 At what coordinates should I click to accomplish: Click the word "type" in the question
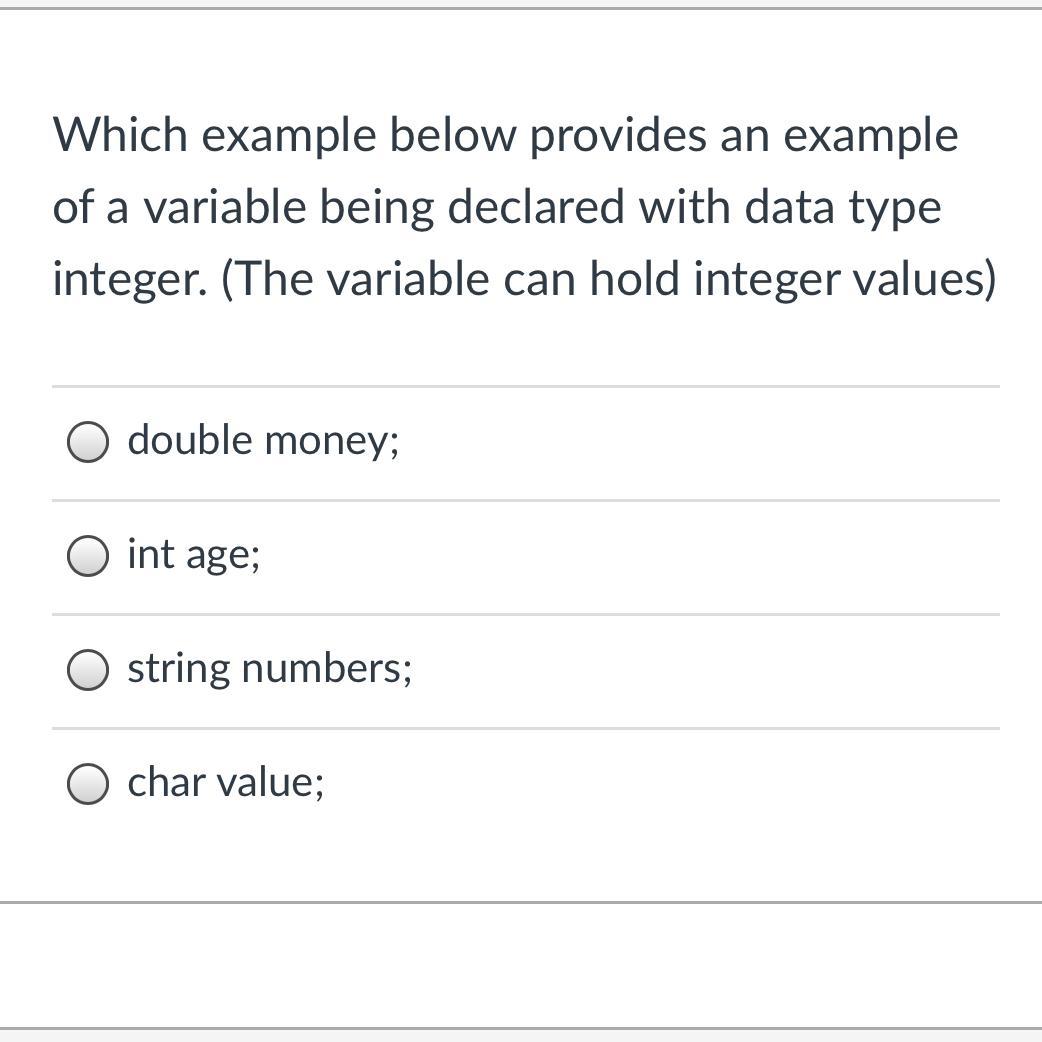[895, 209]
